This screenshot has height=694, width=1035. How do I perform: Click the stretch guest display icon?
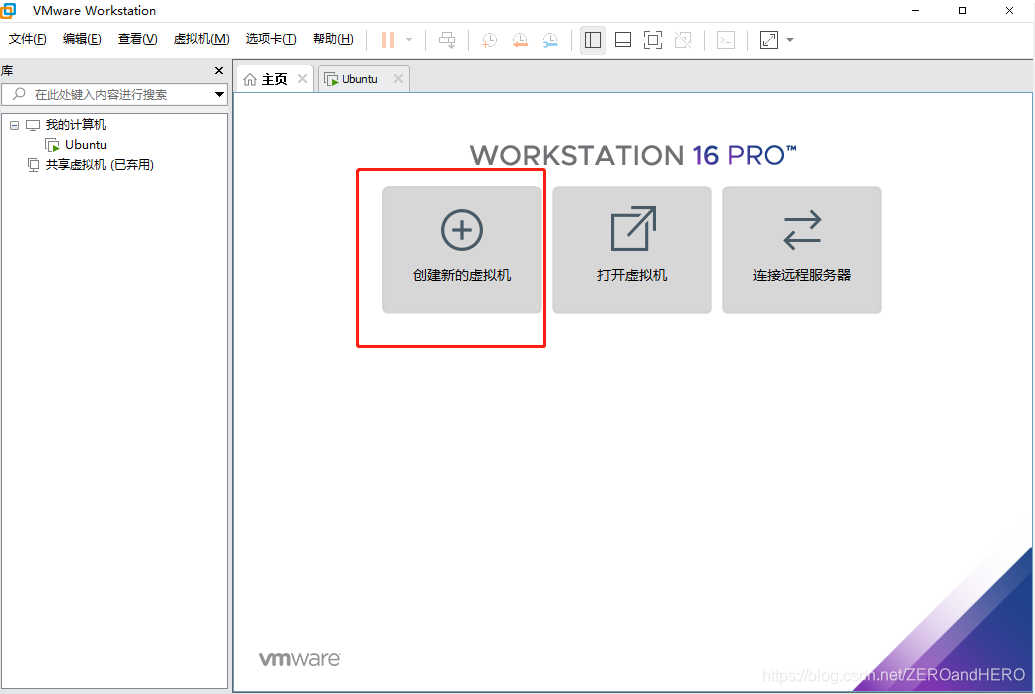point(769,40)
